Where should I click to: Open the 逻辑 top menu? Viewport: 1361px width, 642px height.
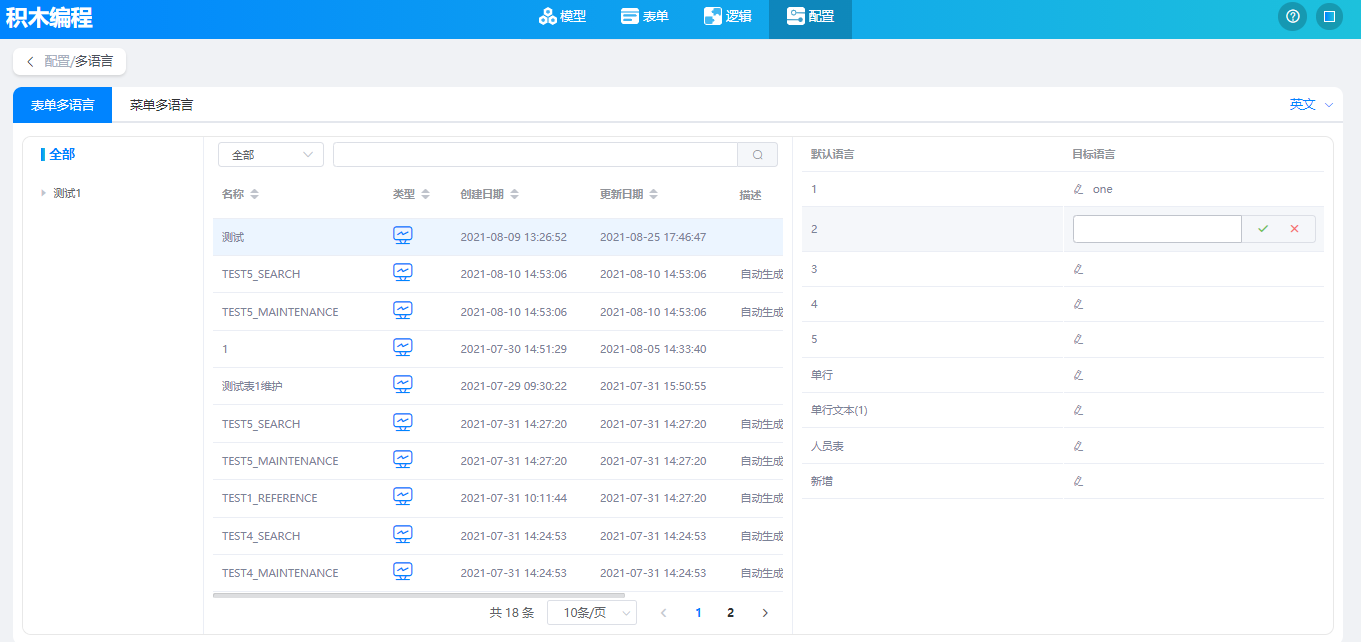tap(728, 16)
